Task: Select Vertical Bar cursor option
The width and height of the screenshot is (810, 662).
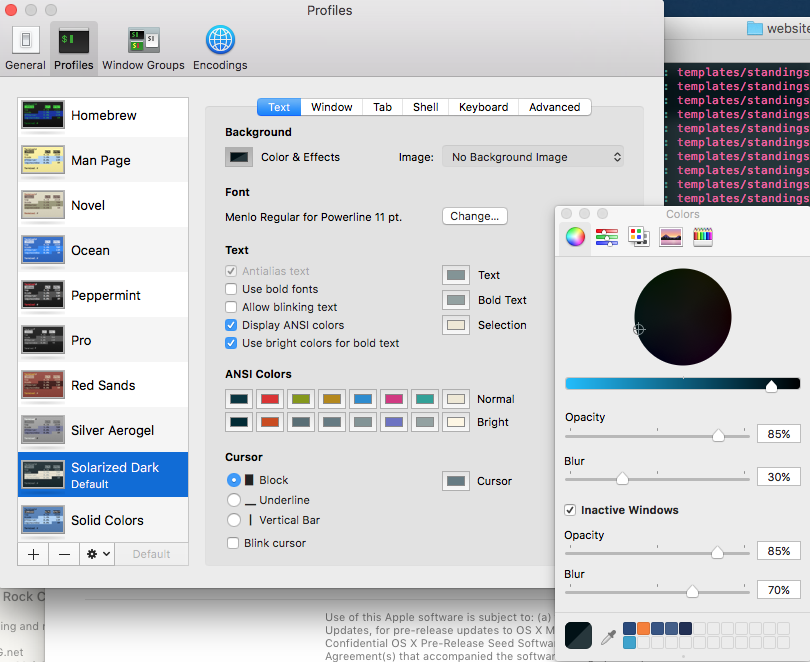Action: point(234,520)
